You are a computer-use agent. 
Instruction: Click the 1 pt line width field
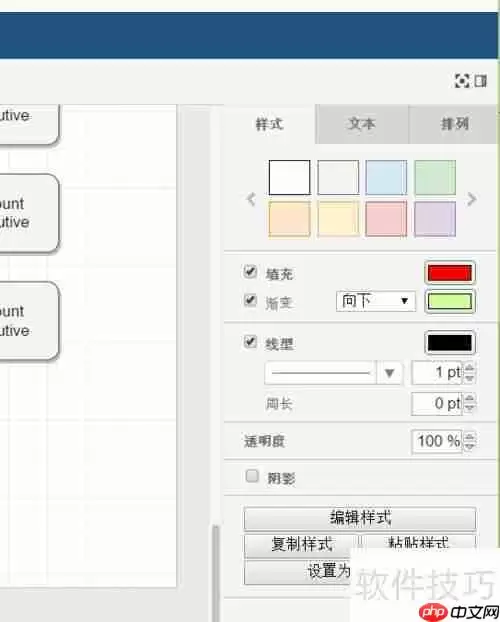[437, 372]
